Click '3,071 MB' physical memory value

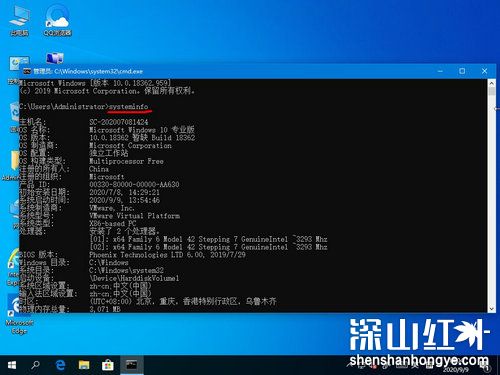(x=105, y=309)
